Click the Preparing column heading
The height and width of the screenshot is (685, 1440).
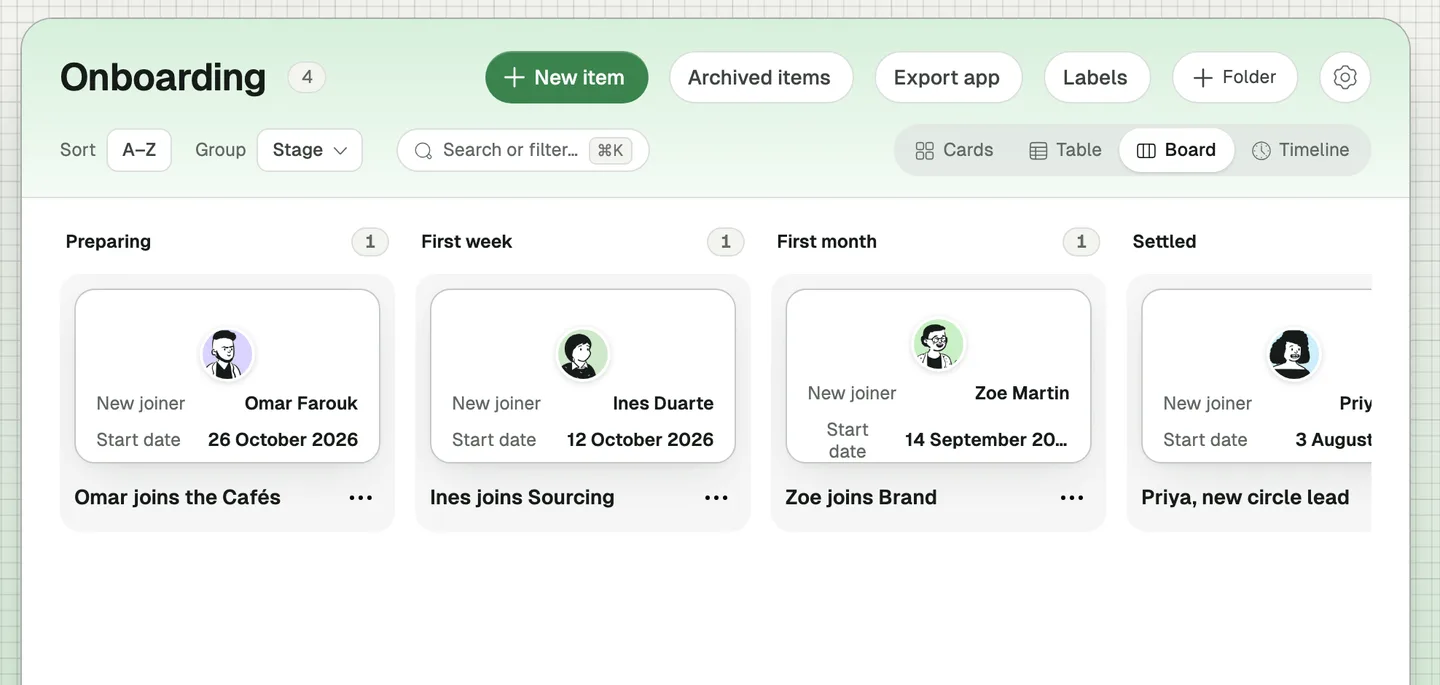pos(108,241)
